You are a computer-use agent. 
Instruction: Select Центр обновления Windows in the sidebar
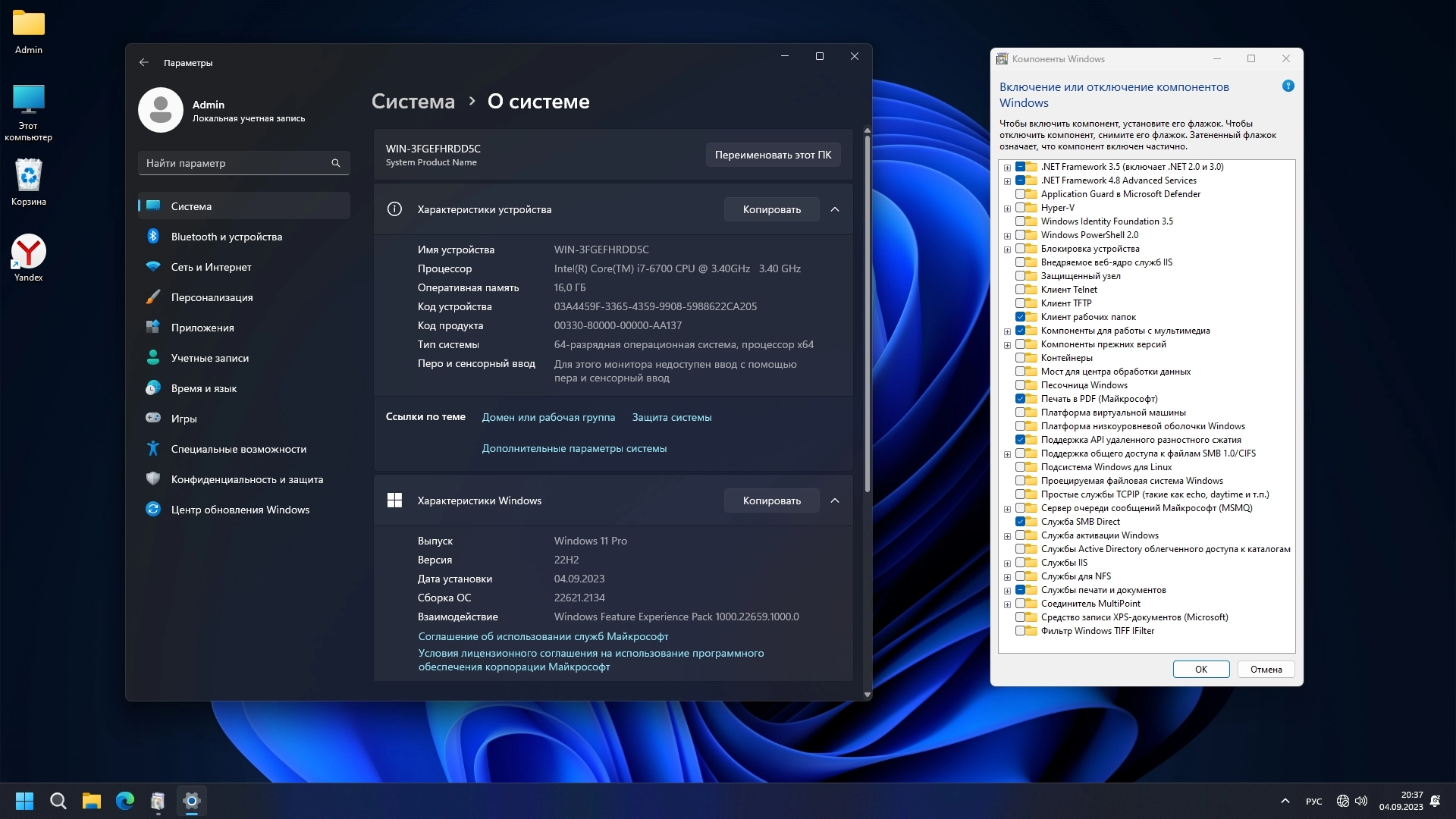pyautogui.click(x=240, y=510)
